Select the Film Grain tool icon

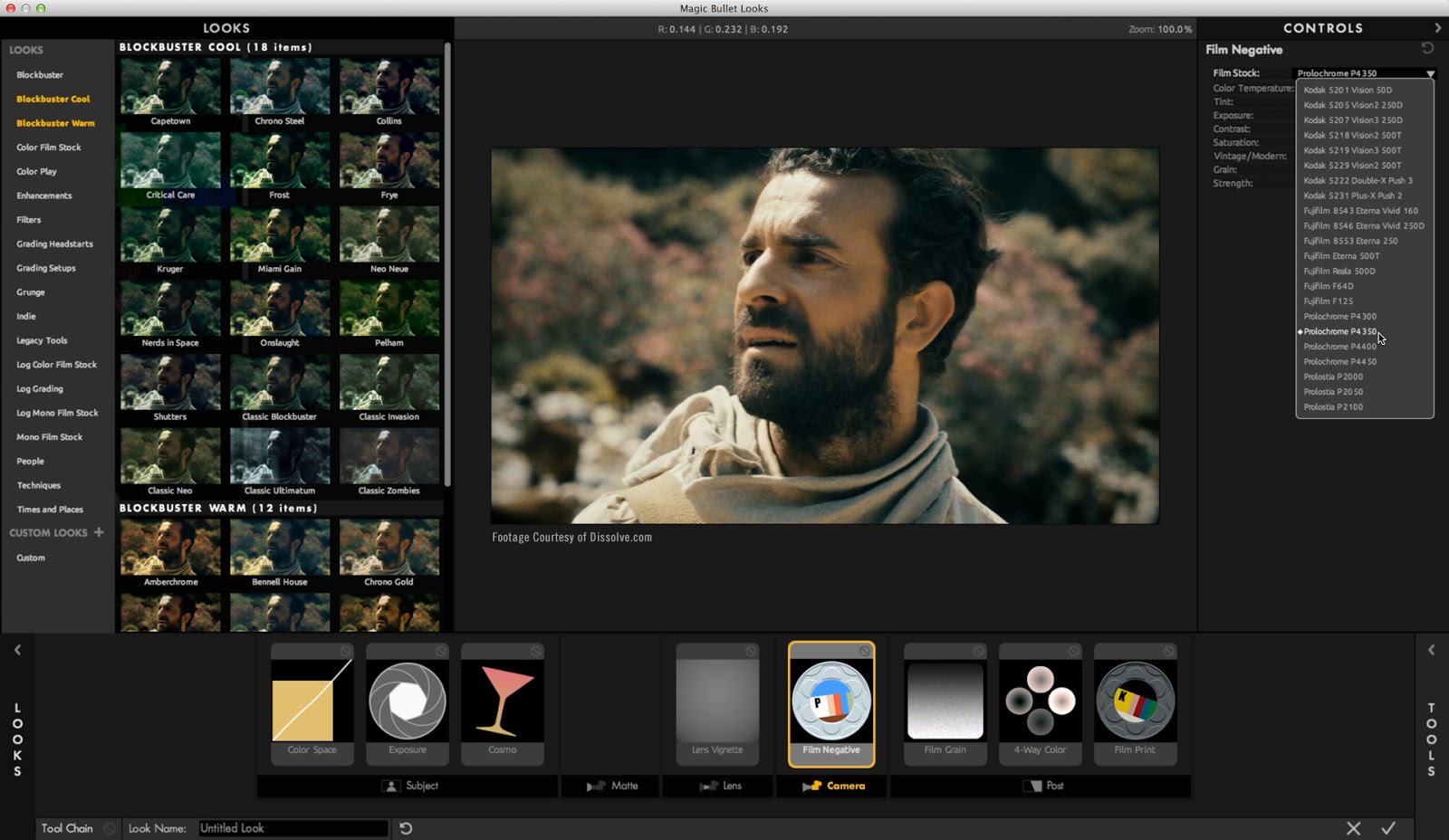tap(945, 702)
